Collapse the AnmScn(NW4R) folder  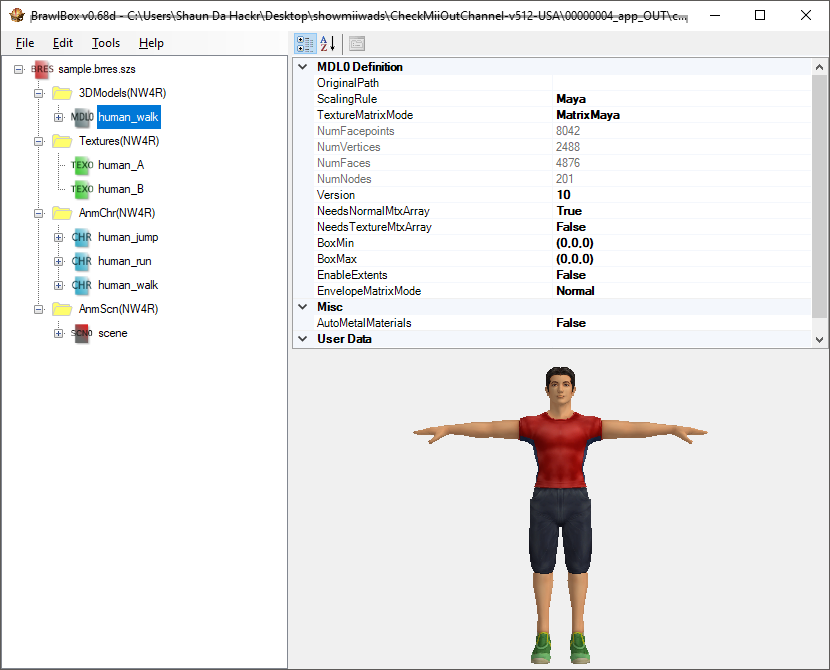39,309
